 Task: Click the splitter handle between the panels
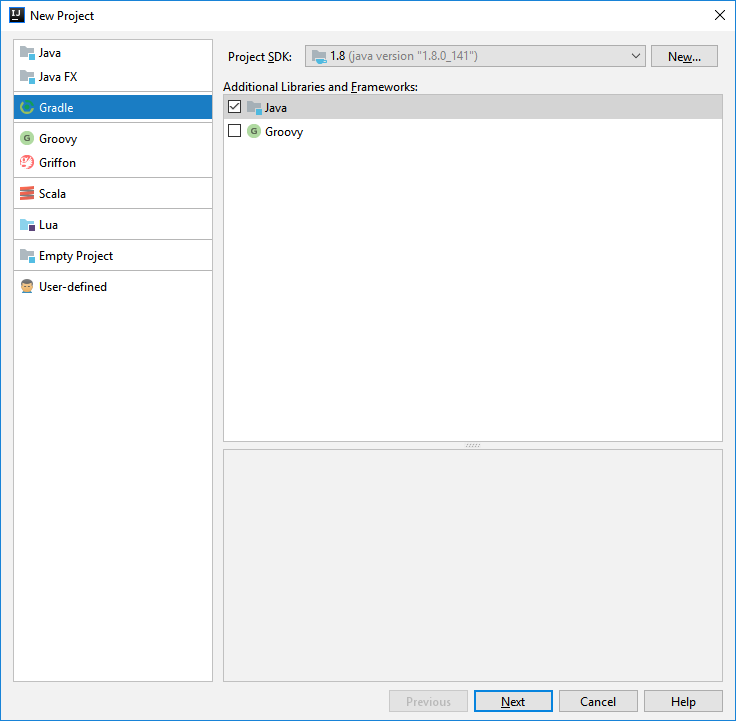tap(473, 445)
